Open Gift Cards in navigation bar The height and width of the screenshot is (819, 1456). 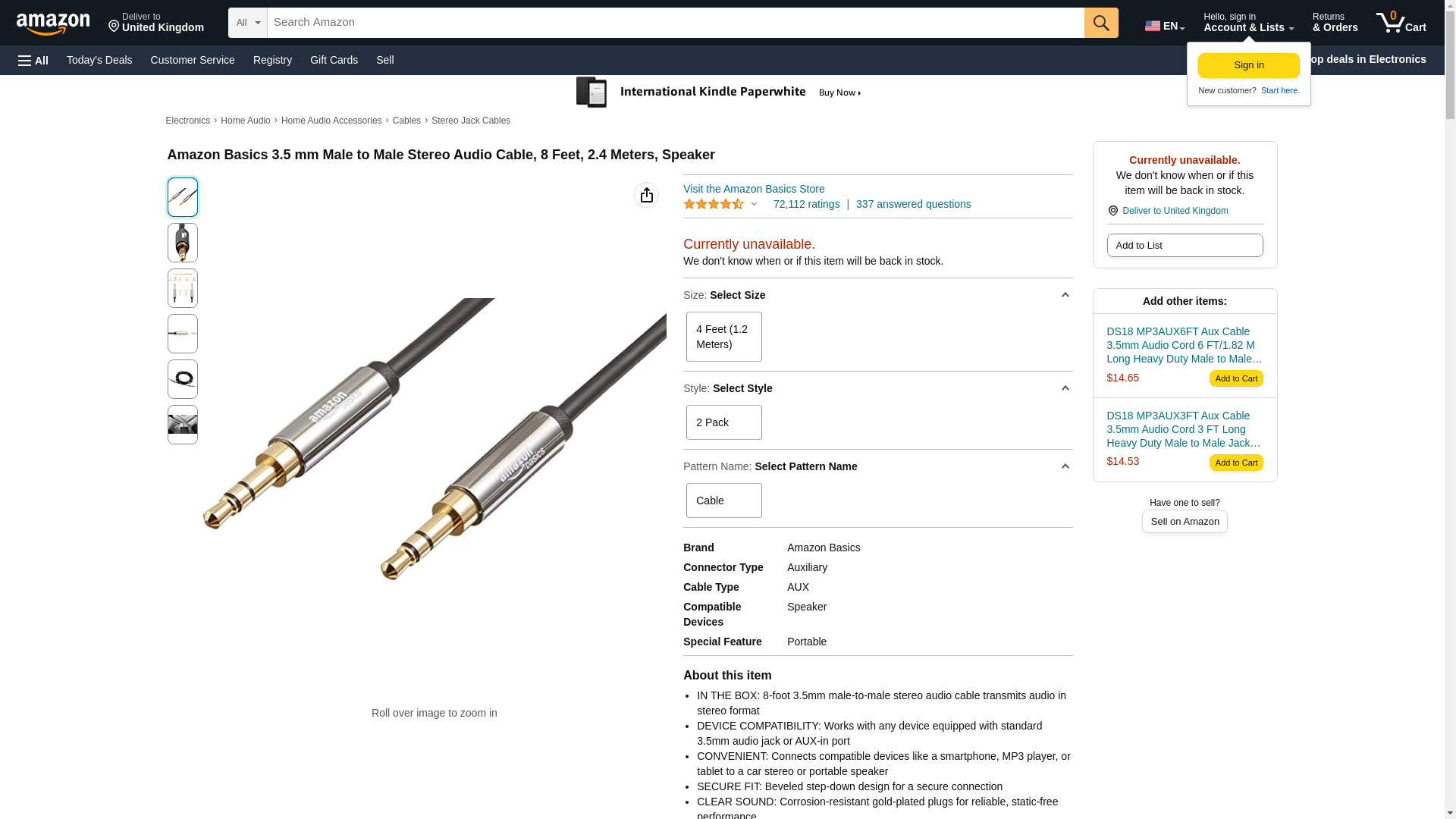click(334, 60)
